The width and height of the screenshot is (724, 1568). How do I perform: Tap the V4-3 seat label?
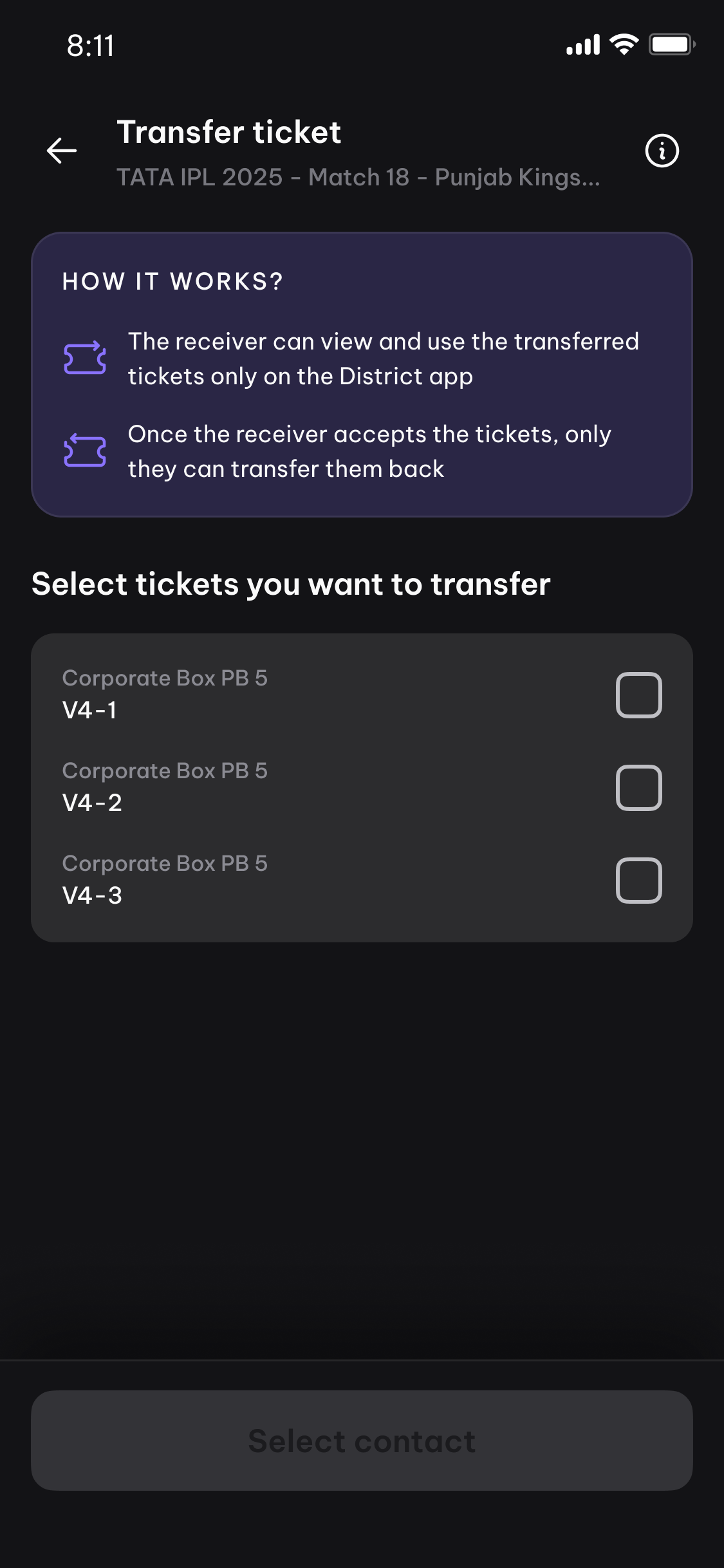coord(92,896)
